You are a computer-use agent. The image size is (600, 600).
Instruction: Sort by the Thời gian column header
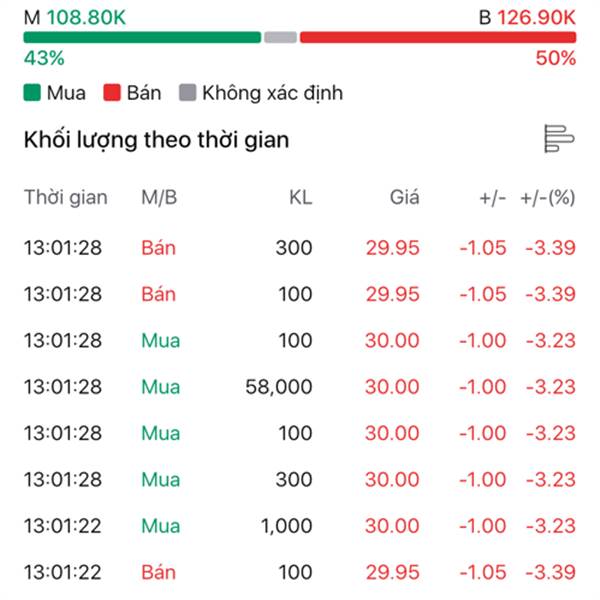pyautogui.click(x=66, y=197)
